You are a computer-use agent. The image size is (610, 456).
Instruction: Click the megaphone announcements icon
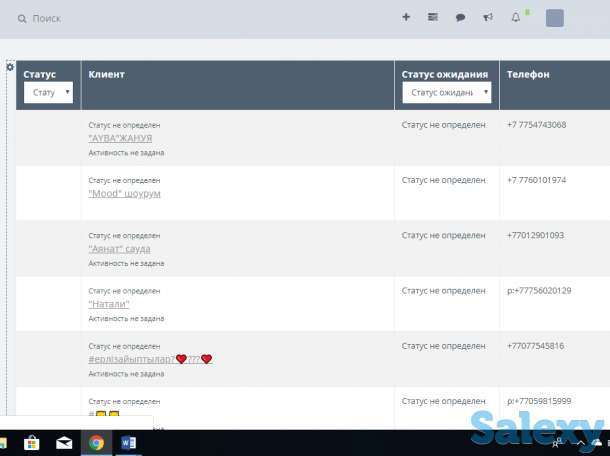pos(488,18)
